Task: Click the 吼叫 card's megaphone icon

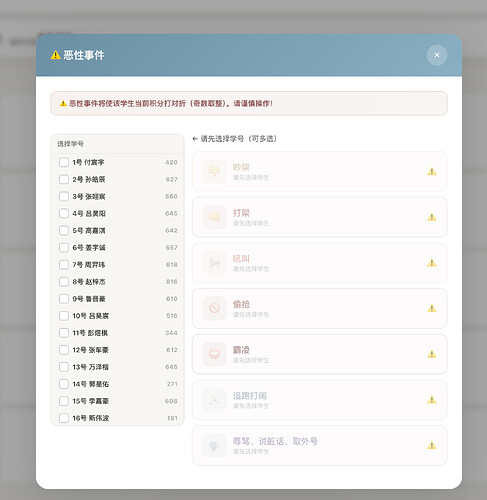Action: tap(214, 263)
